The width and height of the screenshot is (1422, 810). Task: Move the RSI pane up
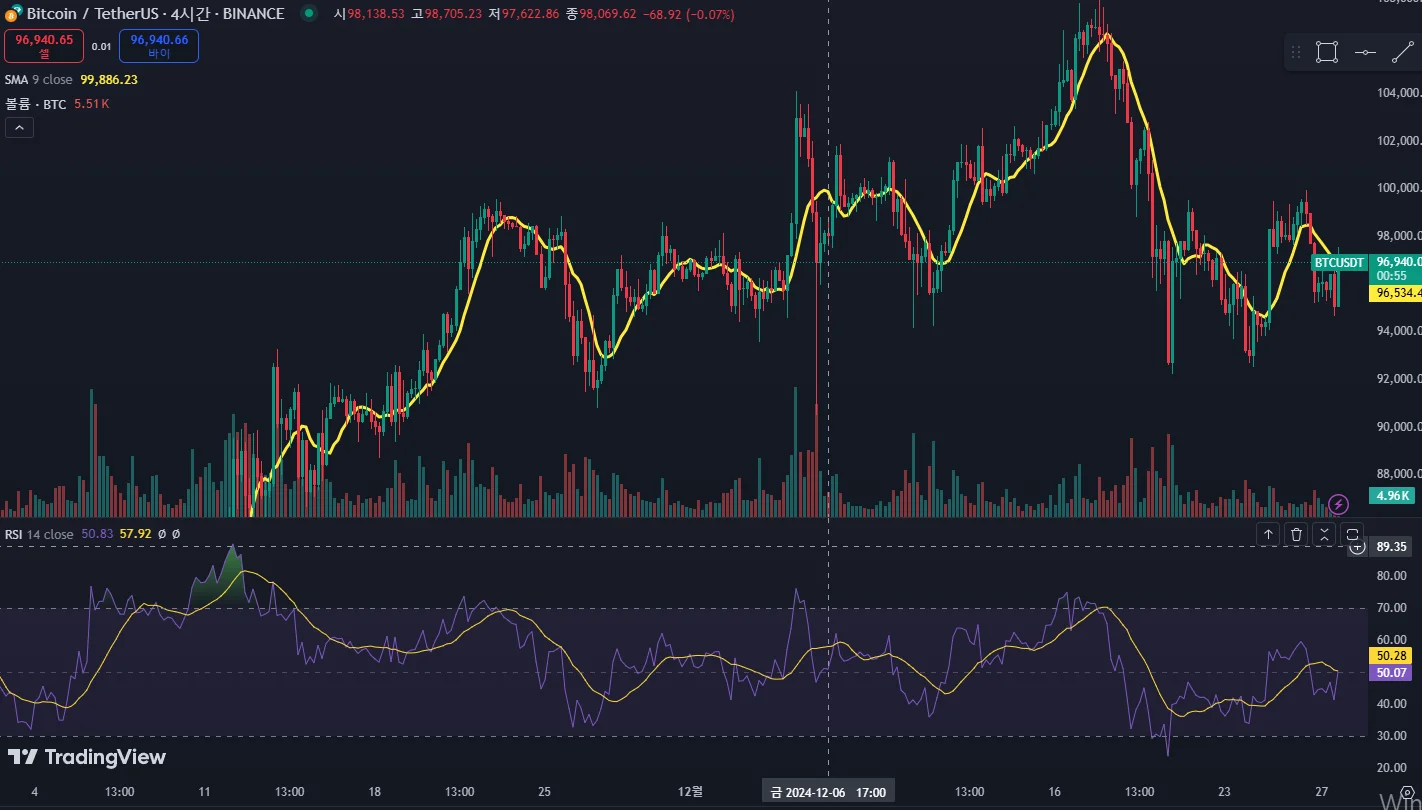pos(1268,535)
